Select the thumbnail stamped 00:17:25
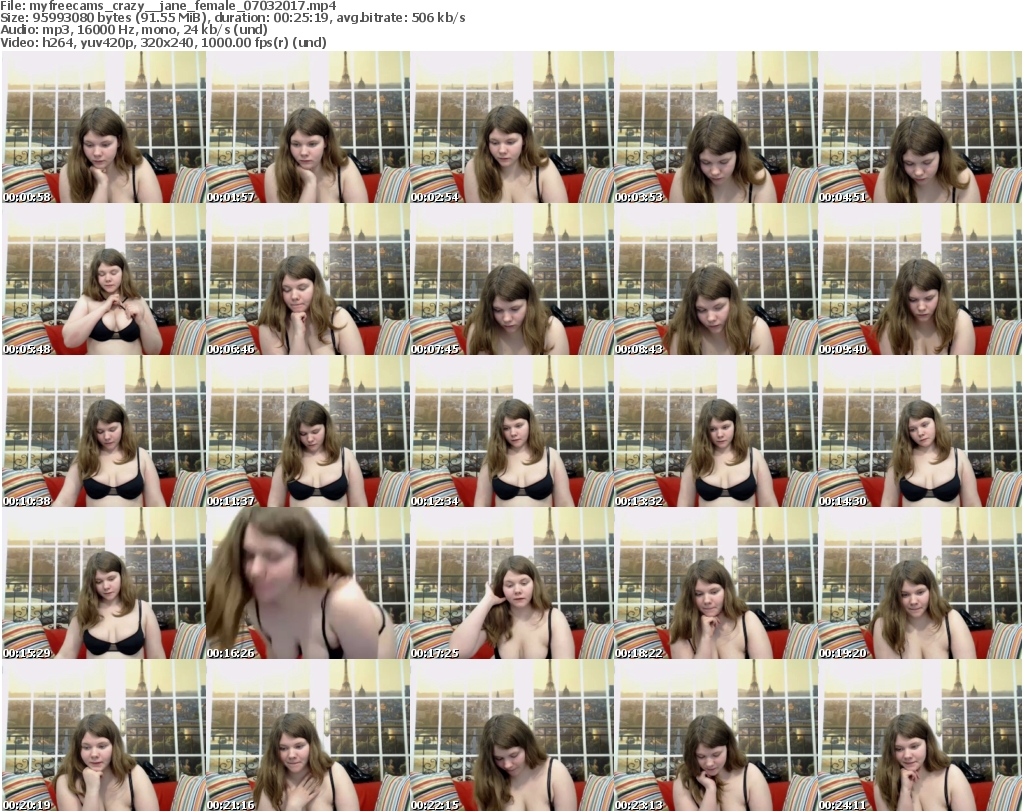Image resolution: width=1024 pixels, height=811 pixels. pyautogui.click(x=512, y=583)
